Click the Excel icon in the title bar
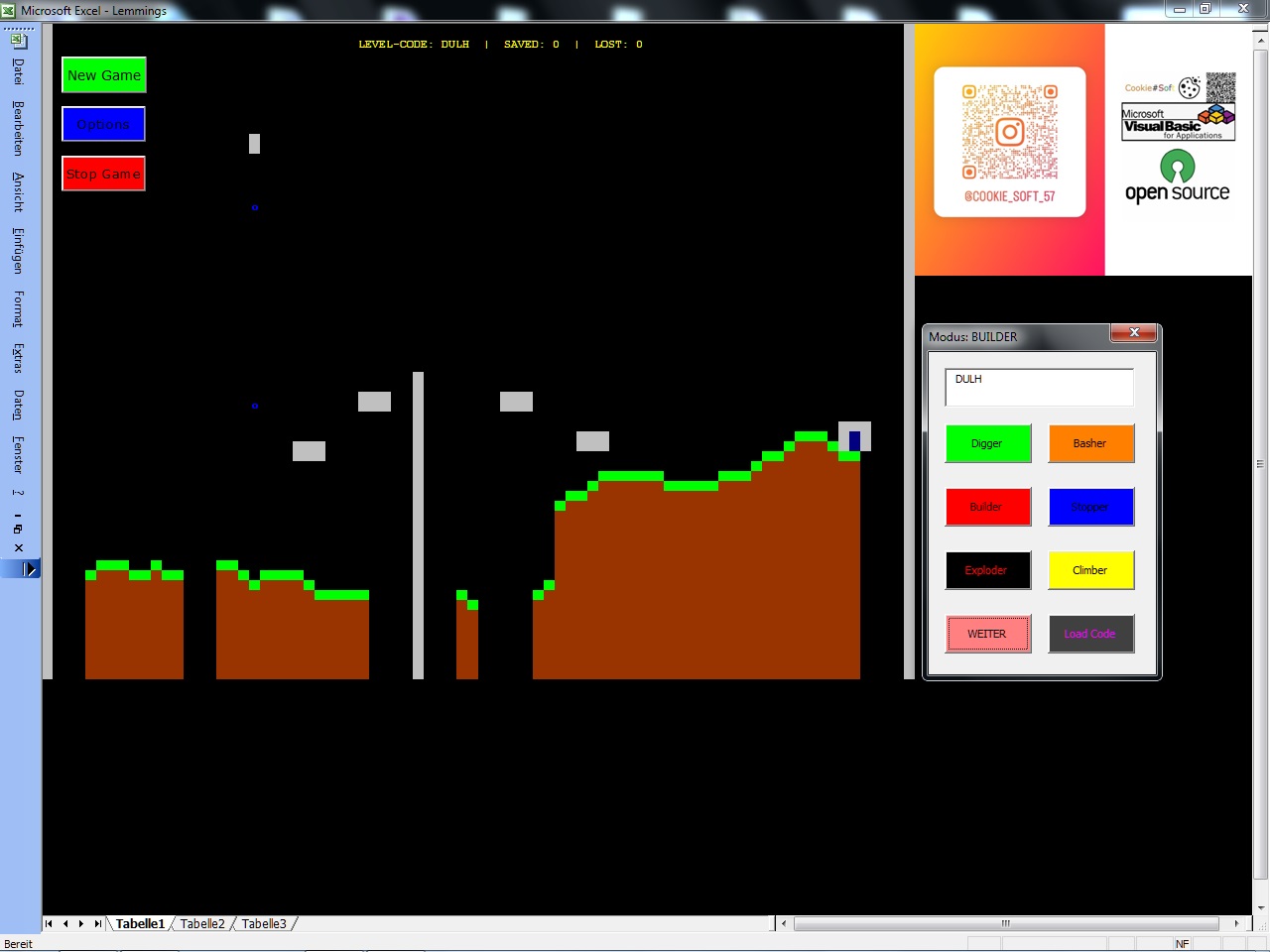1270x952 pixels. coord(9,11)
